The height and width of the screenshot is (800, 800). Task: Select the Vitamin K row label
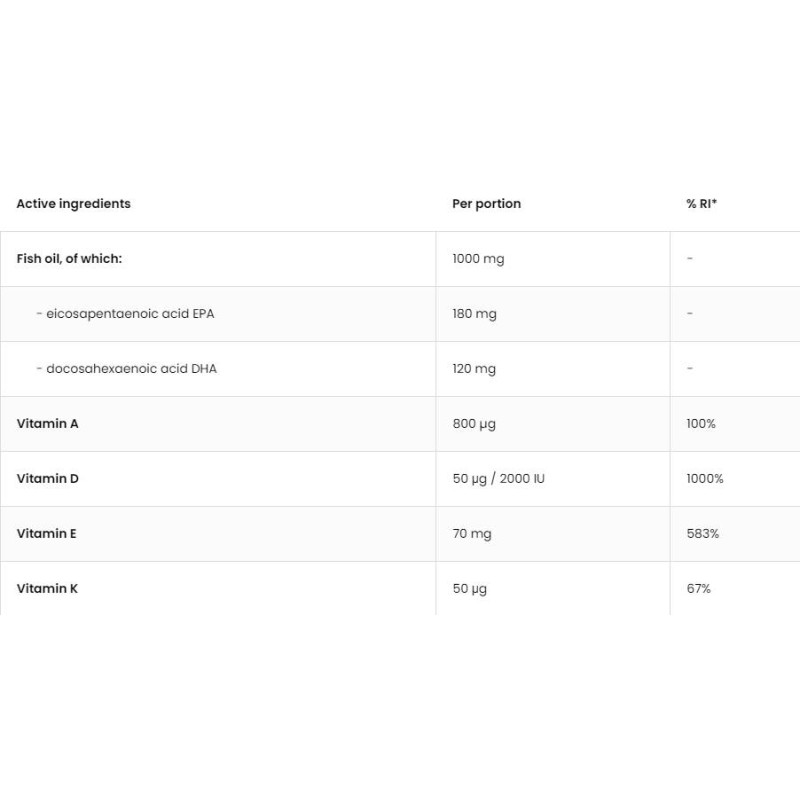pyautogui.click(x=47, y=589)
